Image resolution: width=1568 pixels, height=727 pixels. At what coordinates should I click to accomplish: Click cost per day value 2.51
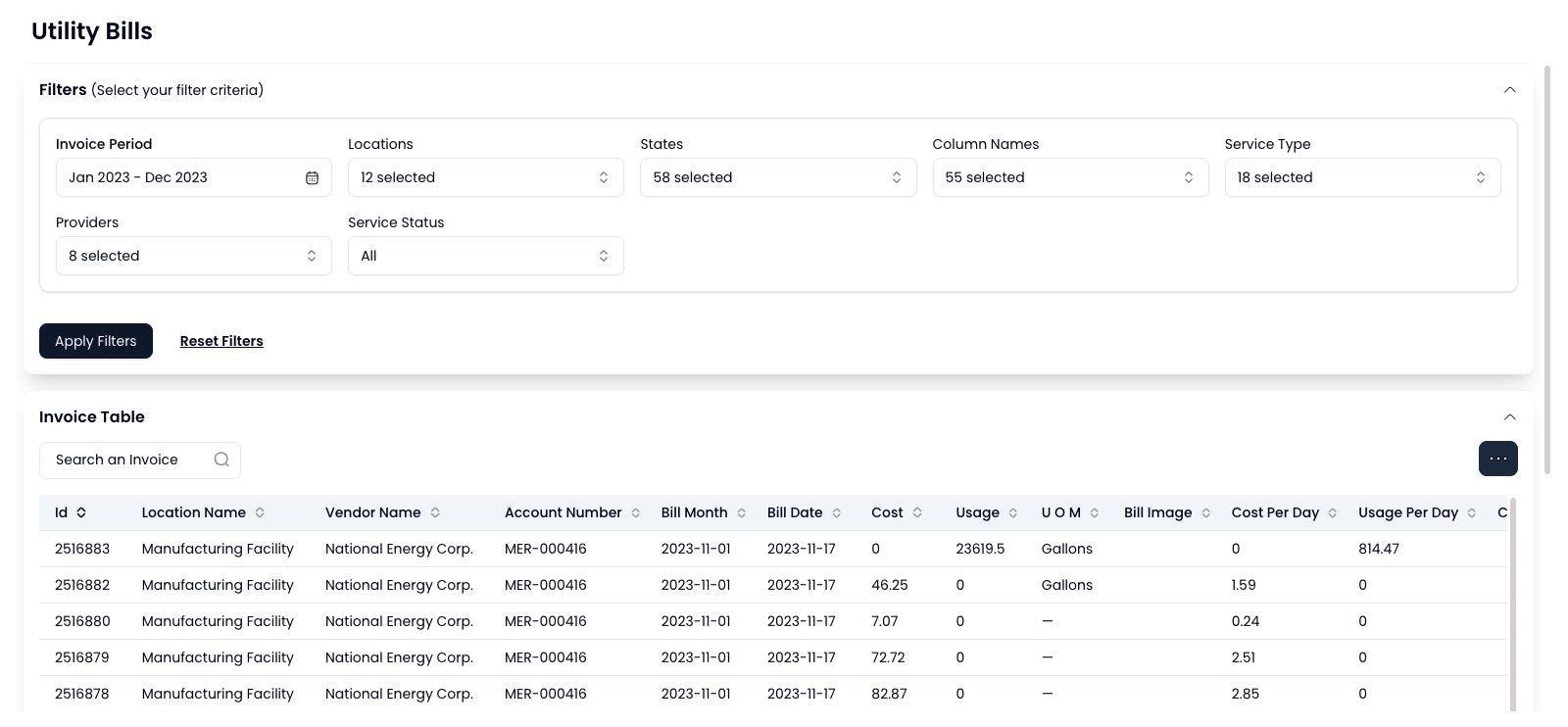[1244, 657]
